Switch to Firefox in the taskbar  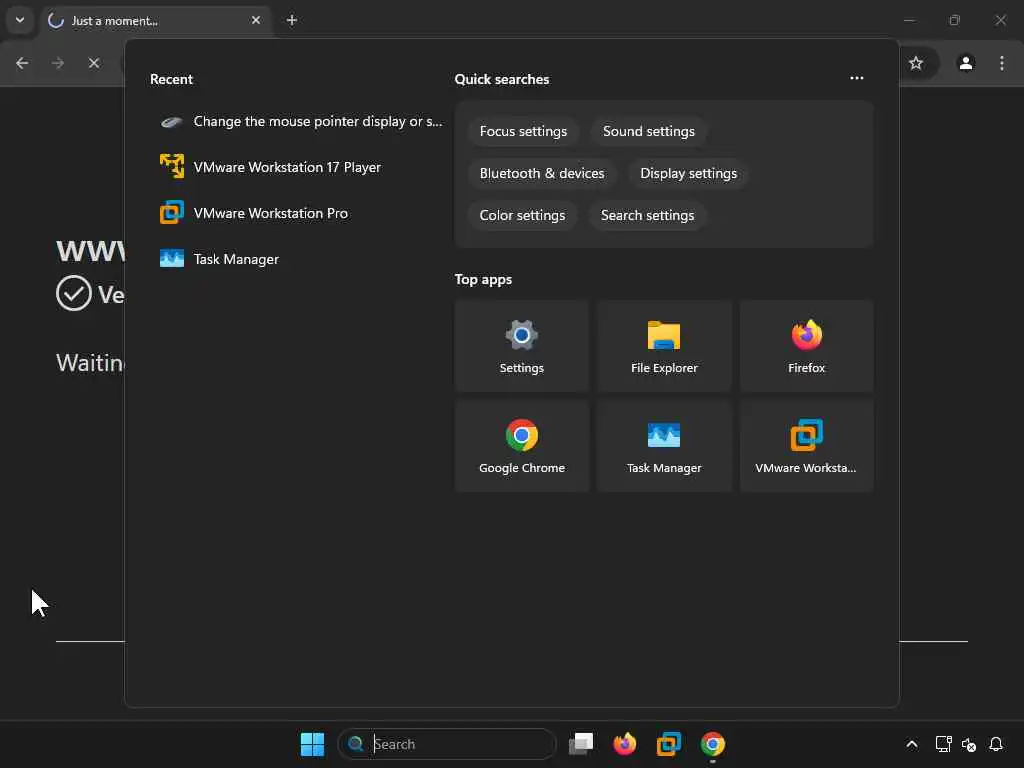coord(624,744)
